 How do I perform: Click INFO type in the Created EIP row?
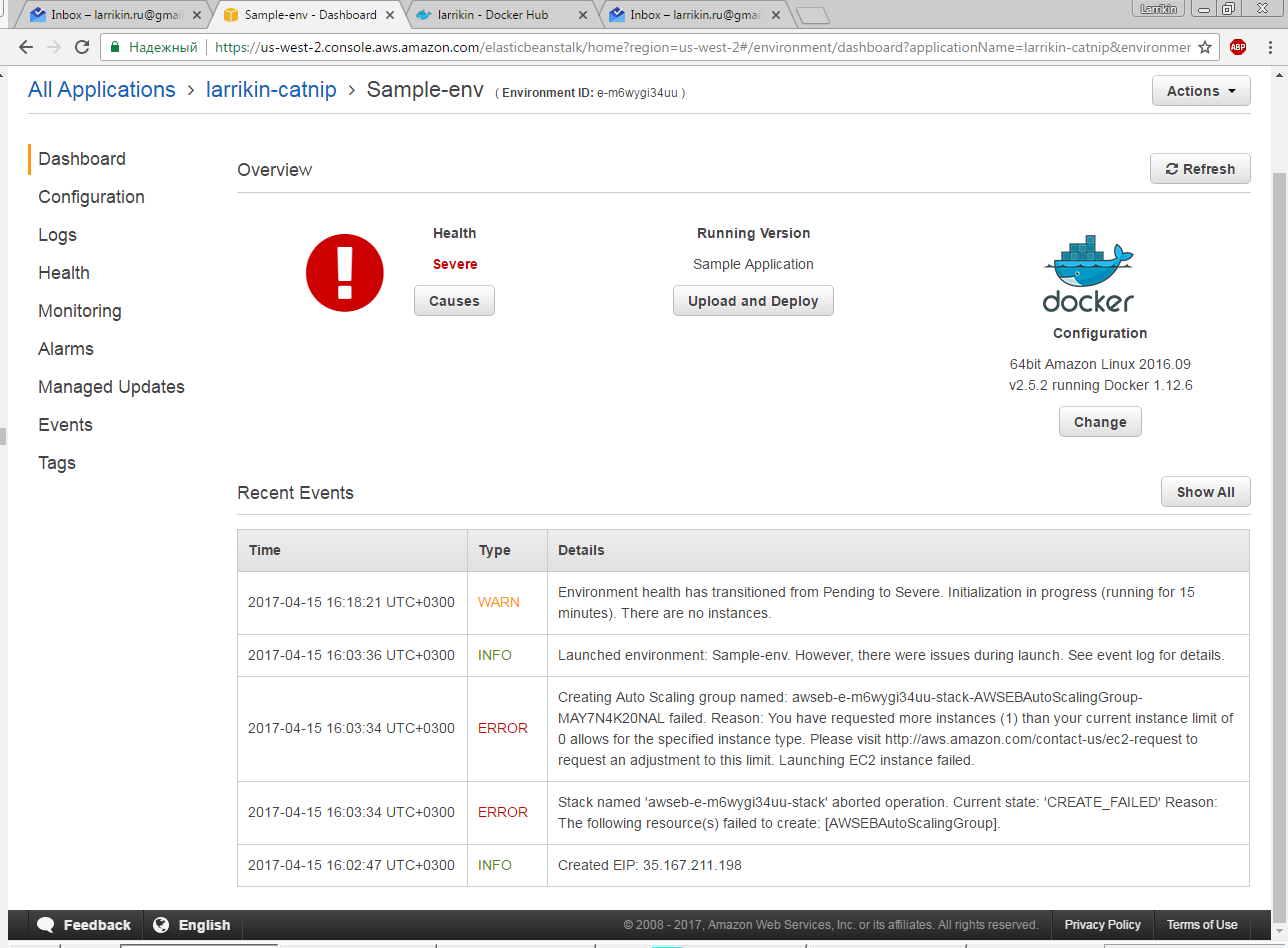tap(495, 865)
